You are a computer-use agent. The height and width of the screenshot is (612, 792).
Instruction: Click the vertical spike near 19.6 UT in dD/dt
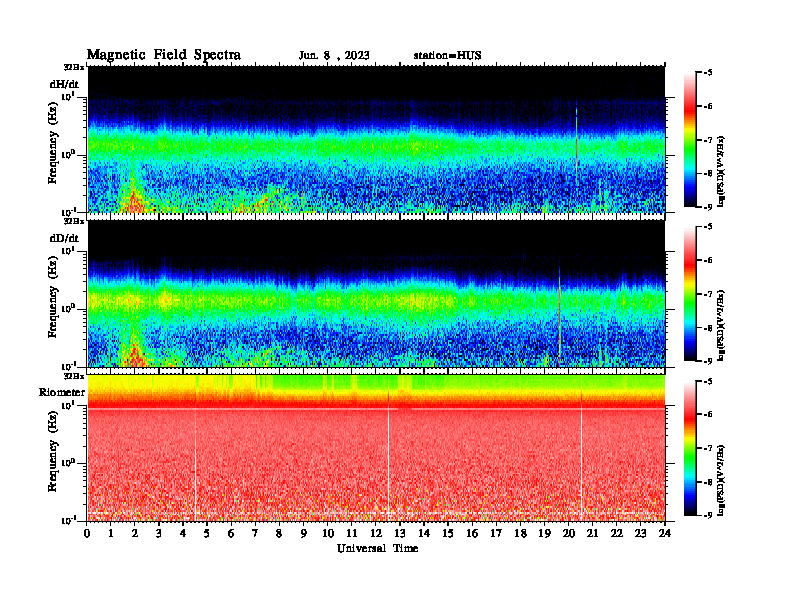tap(560, 316)
